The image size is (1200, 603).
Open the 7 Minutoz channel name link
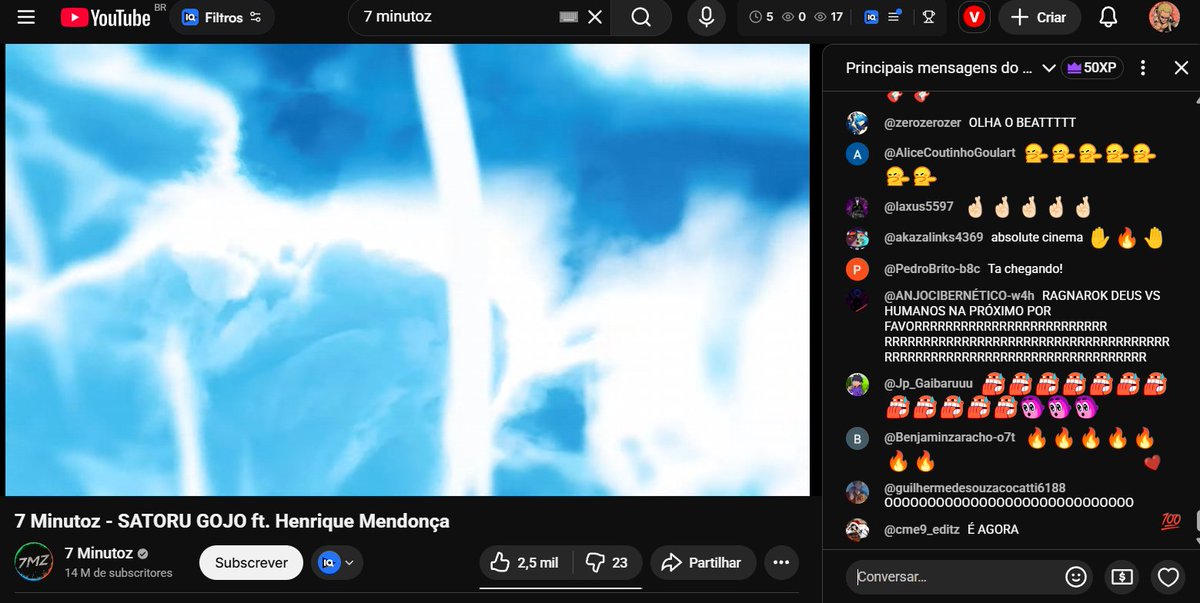(98, 553)
